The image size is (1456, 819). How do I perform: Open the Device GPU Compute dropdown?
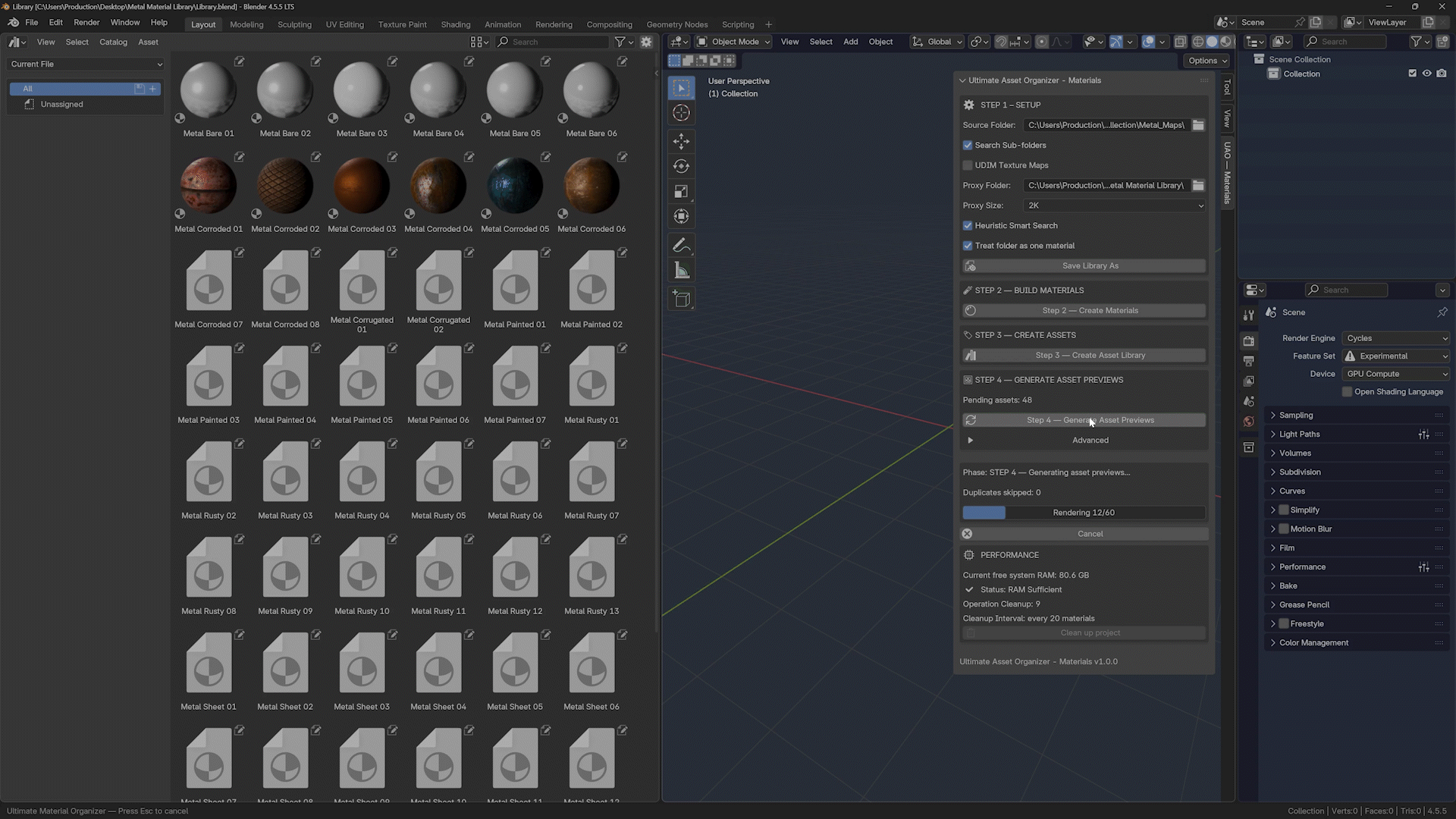click(1395, 374)
